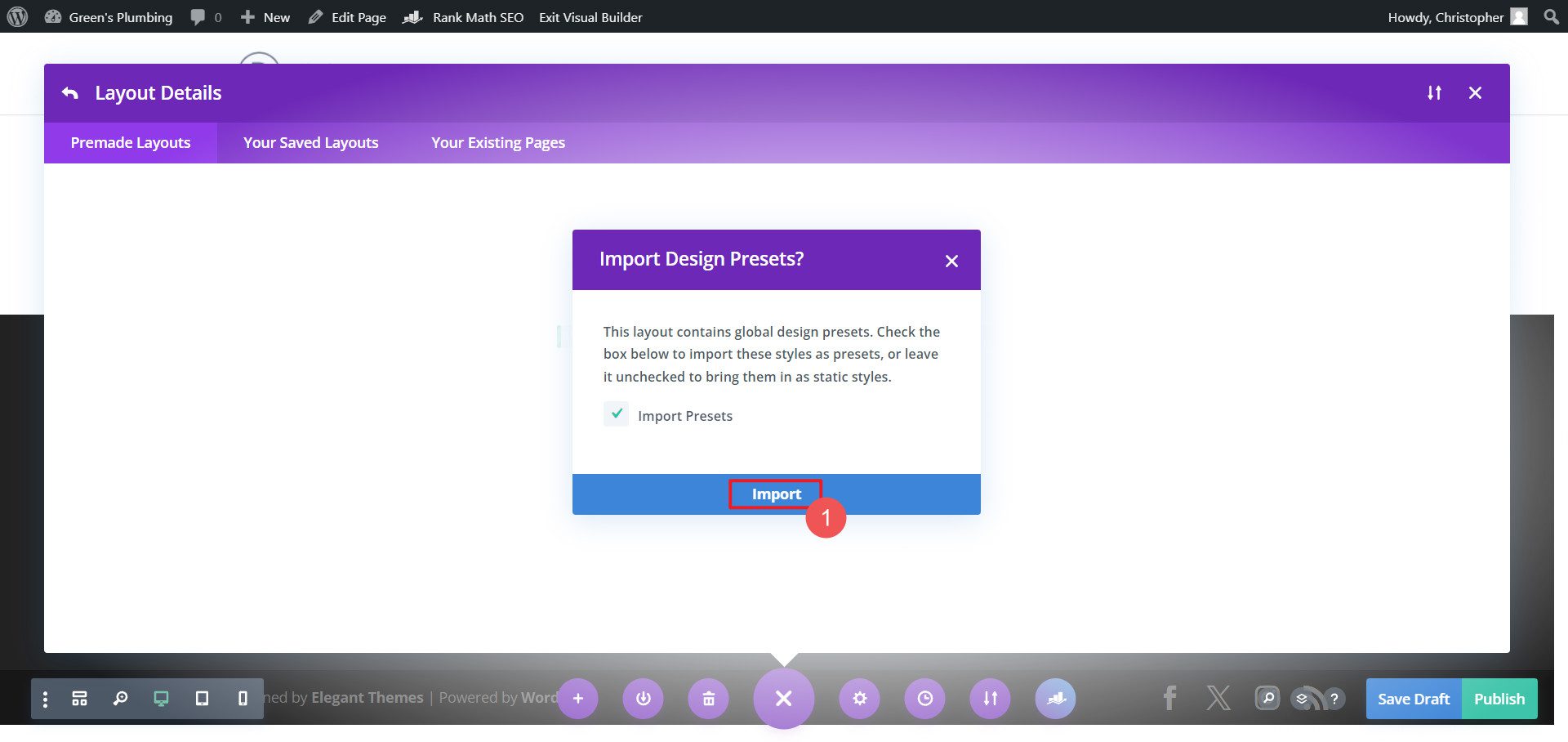Publish the page
This screenshot has height=742, width=1568.
coord(1499,698)
